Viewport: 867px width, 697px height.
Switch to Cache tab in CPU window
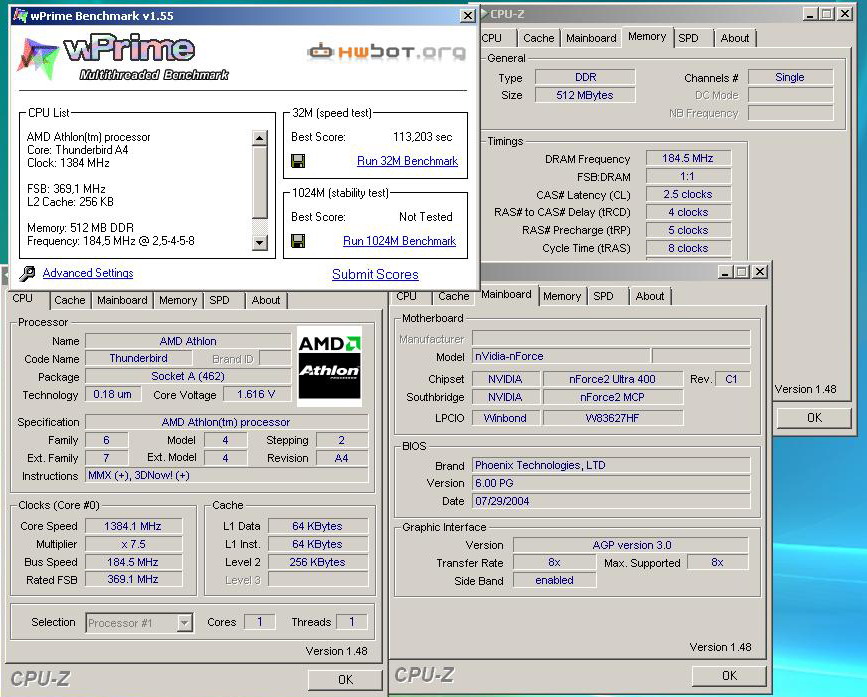[x=70, y=300]
